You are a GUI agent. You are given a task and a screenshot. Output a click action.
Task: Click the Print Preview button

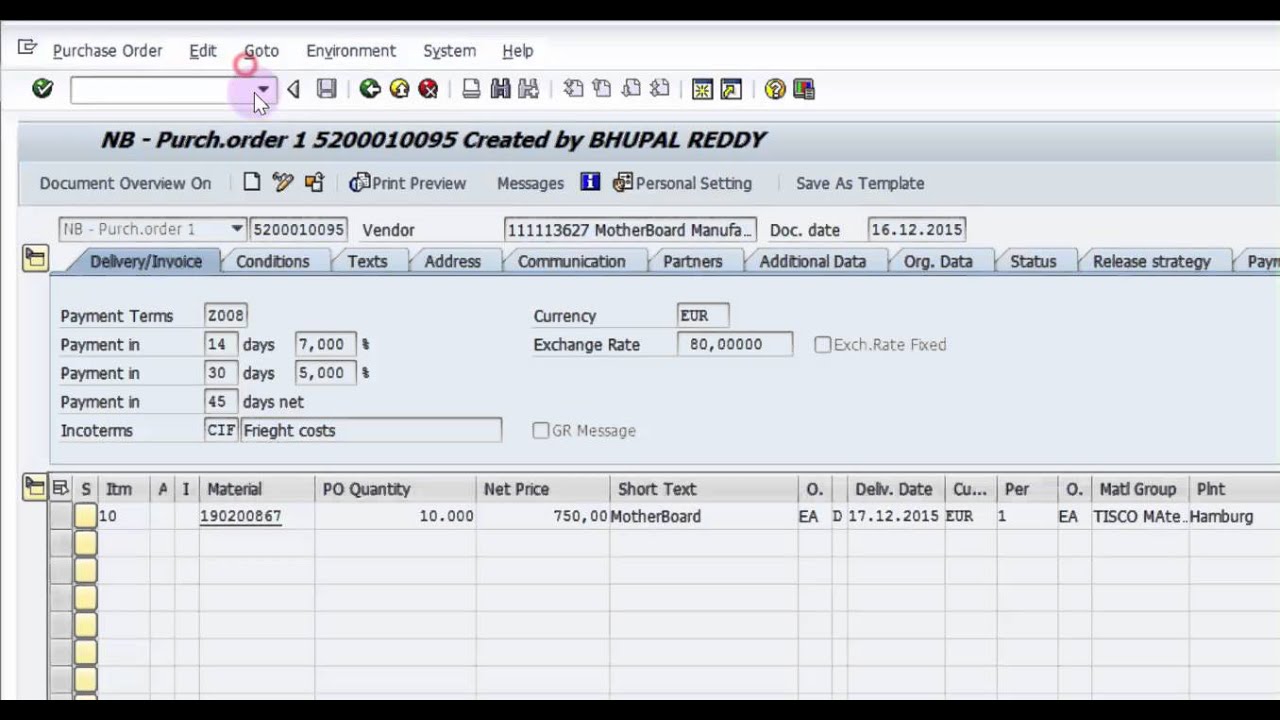pyautogui.click(x=408, y=183)
